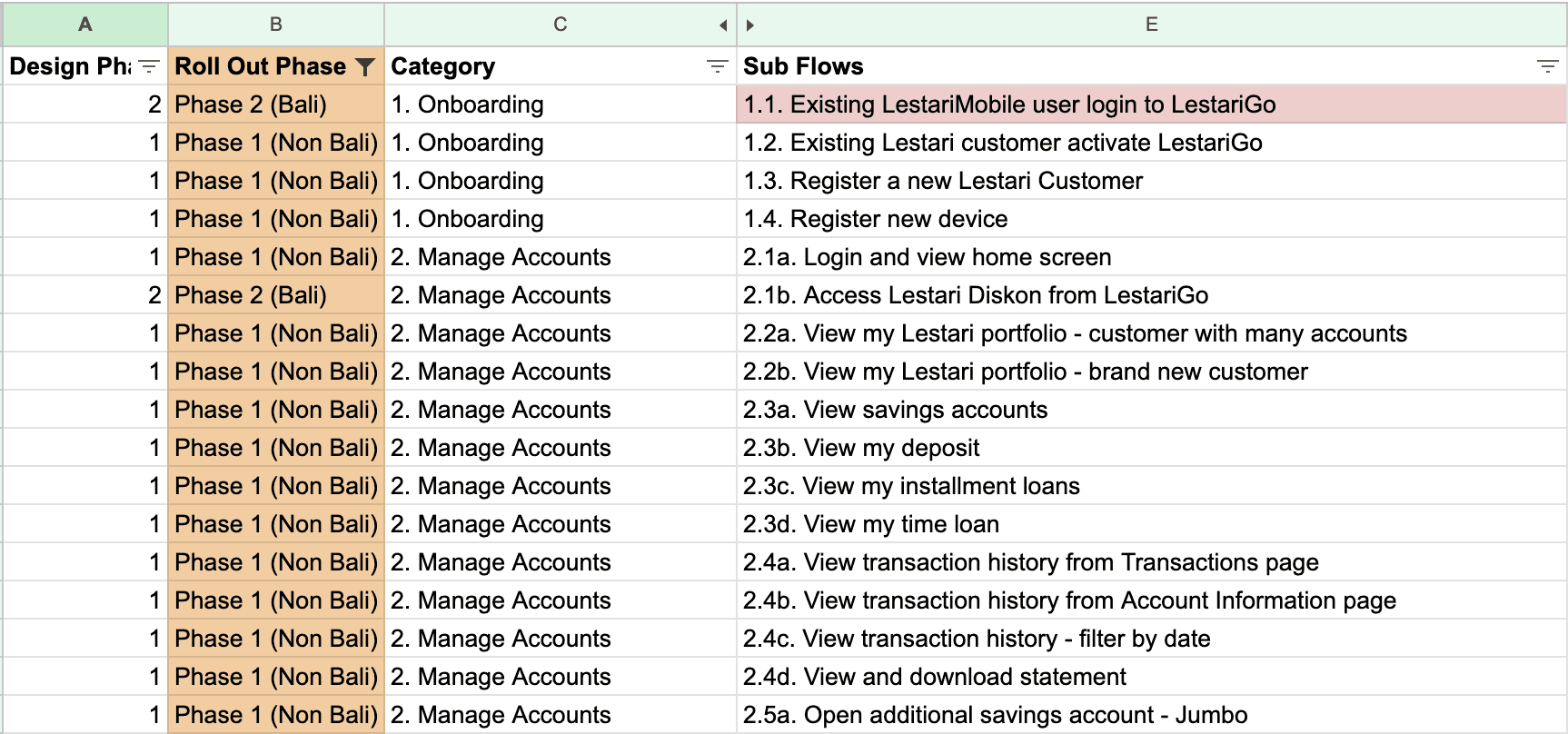1568x734 pixels.
Task: Select cell '2.3d. View my time loan'
Action: coord(1152,524)
